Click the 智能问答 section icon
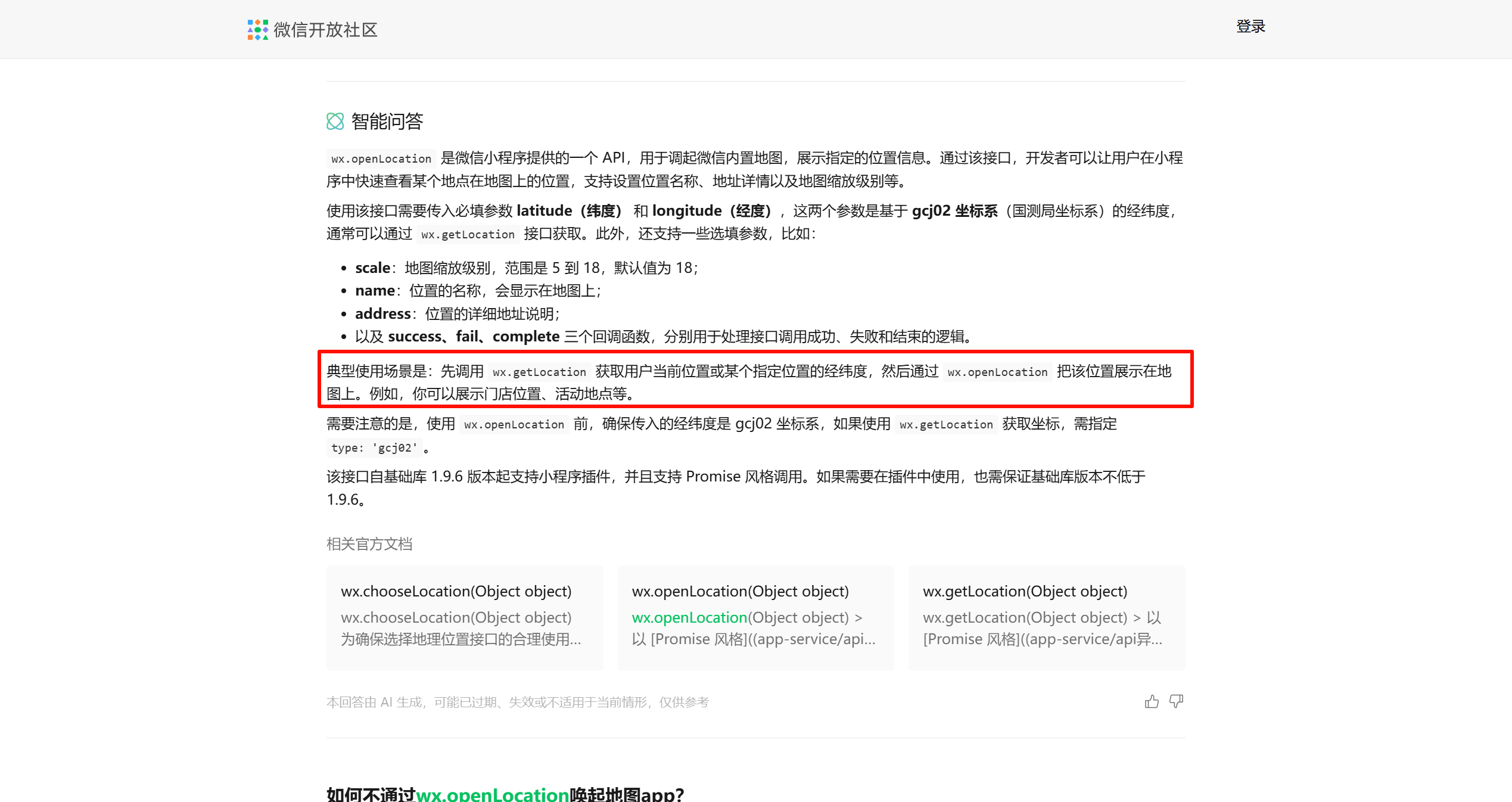Image resolution: width=1512 pixels, height=802 pixels. (335, 122)
